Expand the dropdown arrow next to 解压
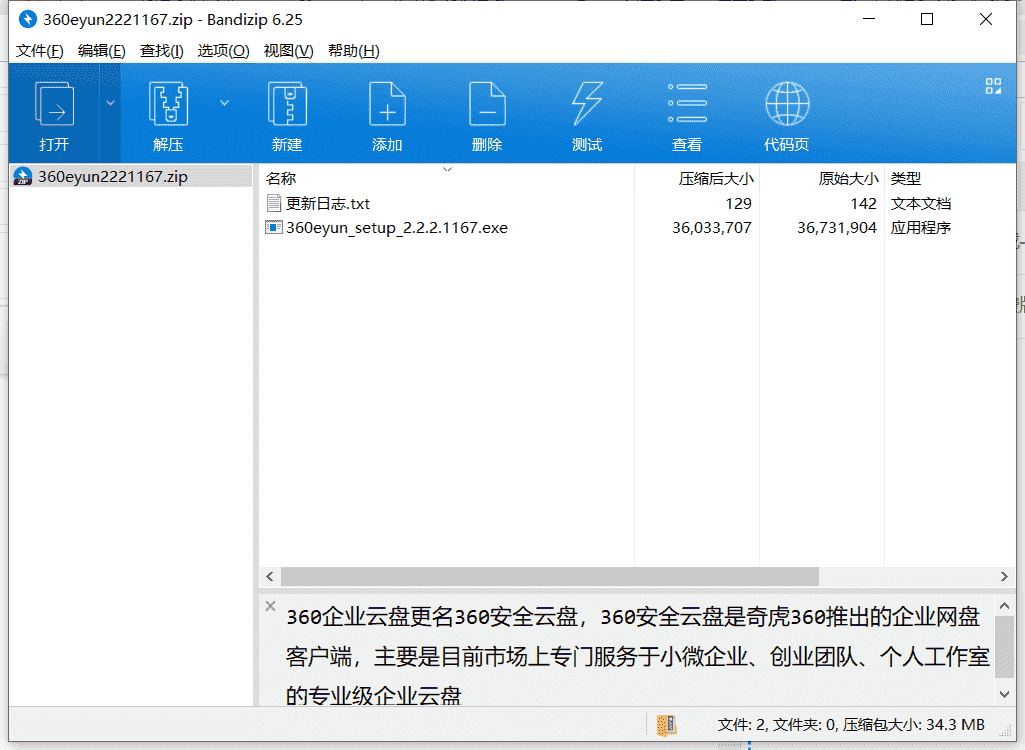Image resolution: width=1025 pixels, height=750 pixels. coord(224,103)
